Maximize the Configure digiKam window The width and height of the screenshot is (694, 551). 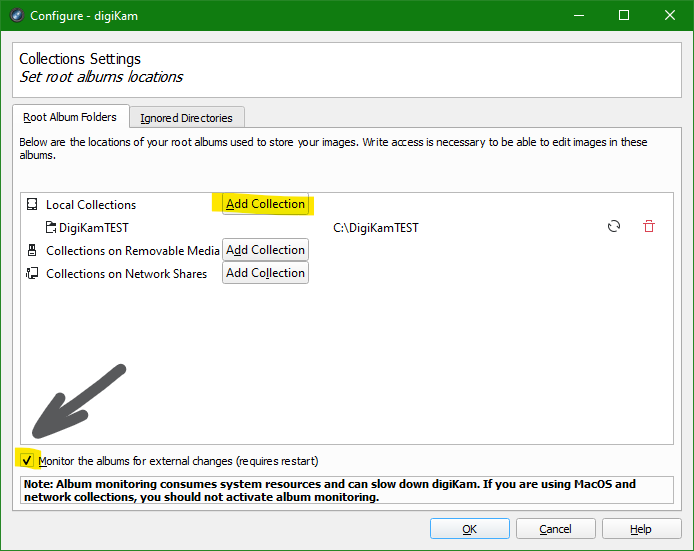coord(624,16)
